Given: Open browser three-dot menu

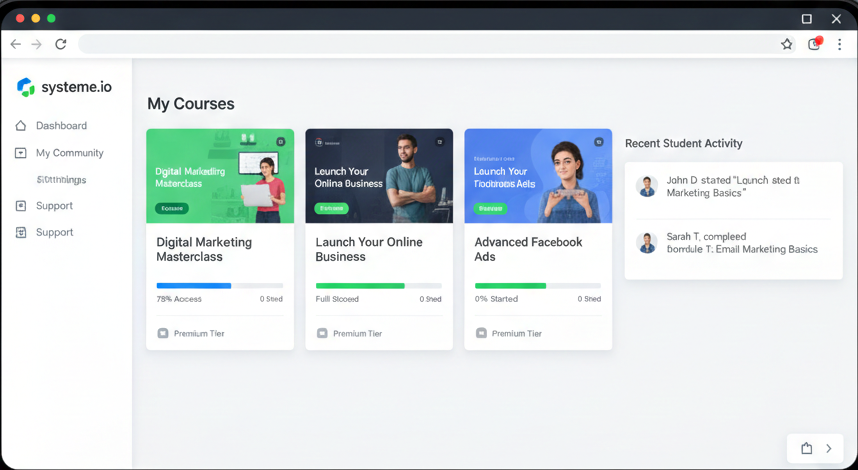Looking at the screenshot, I should click(839, 44).
